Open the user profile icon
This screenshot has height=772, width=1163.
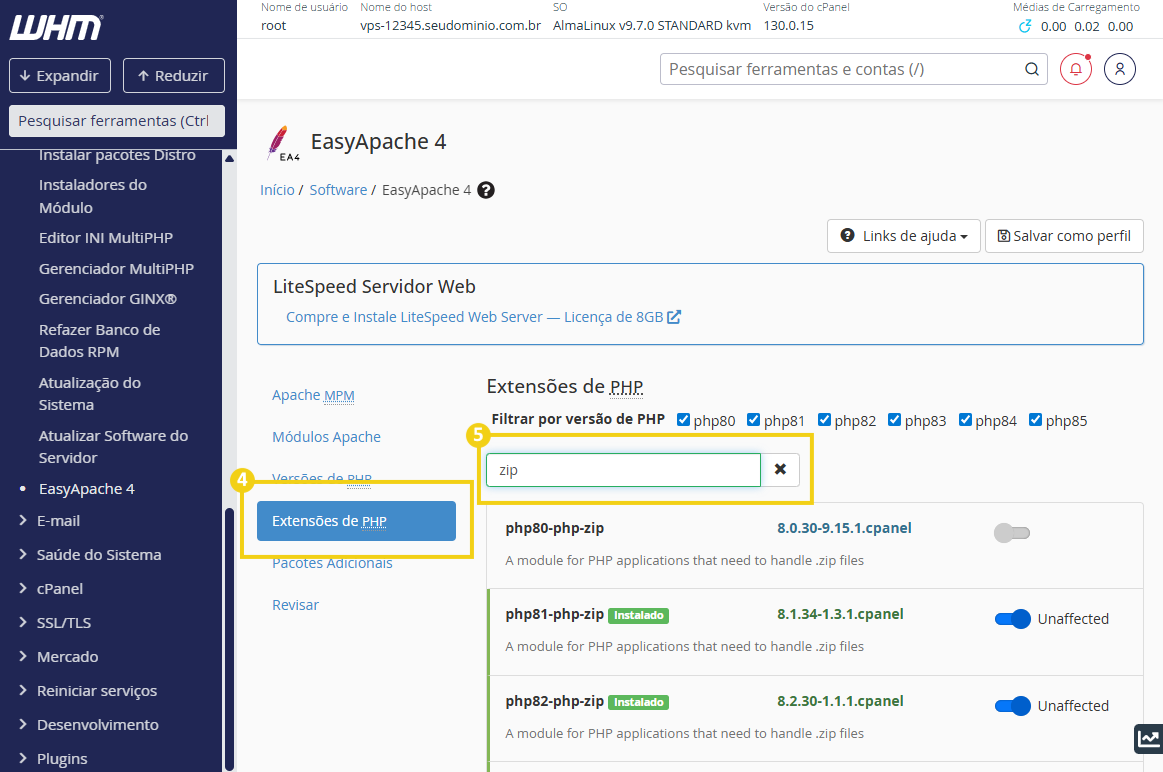(x=1119, y=68)
